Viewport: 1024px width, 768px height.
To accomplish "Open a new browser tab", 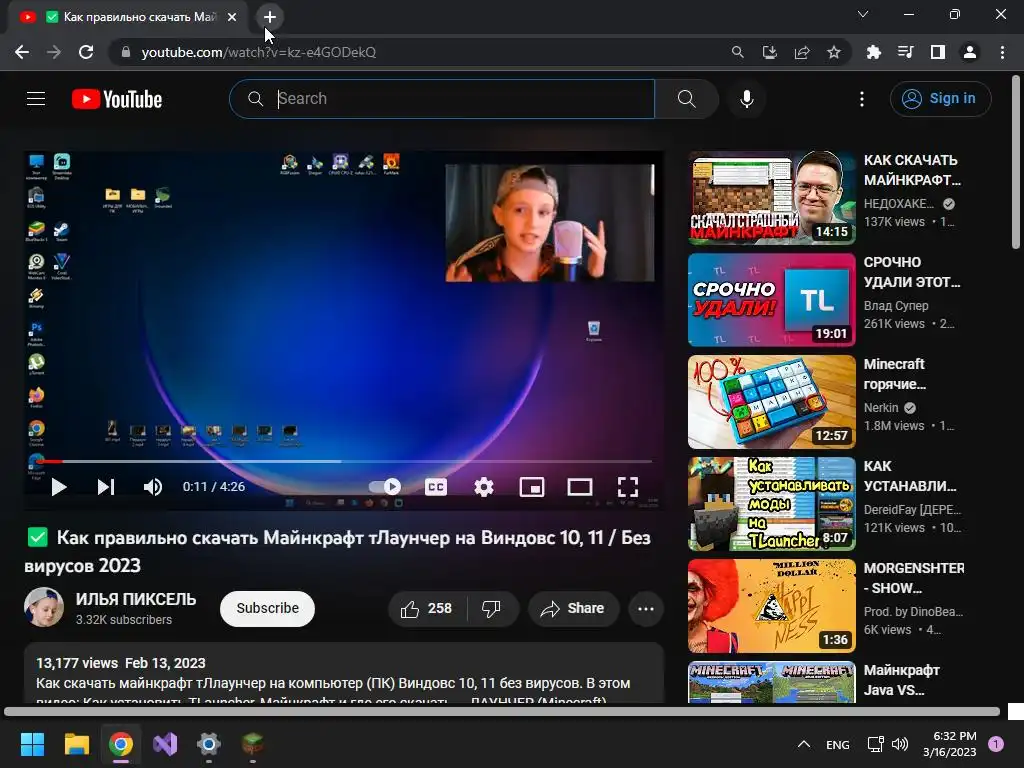I will coord(270,17).
